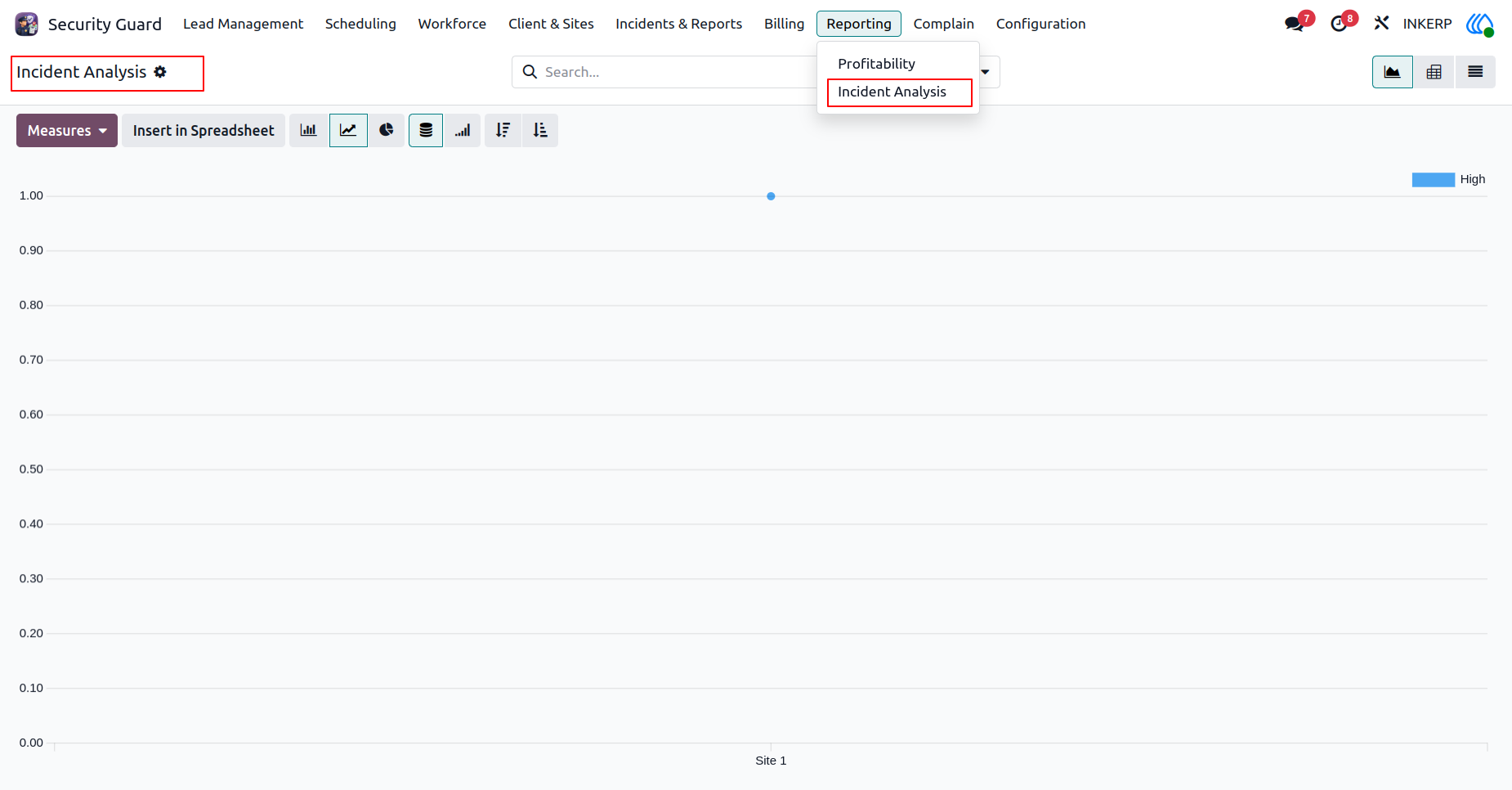Open the Incidents & Reports menu
This screenshot has height=790, width=1512.
point(678,24)
